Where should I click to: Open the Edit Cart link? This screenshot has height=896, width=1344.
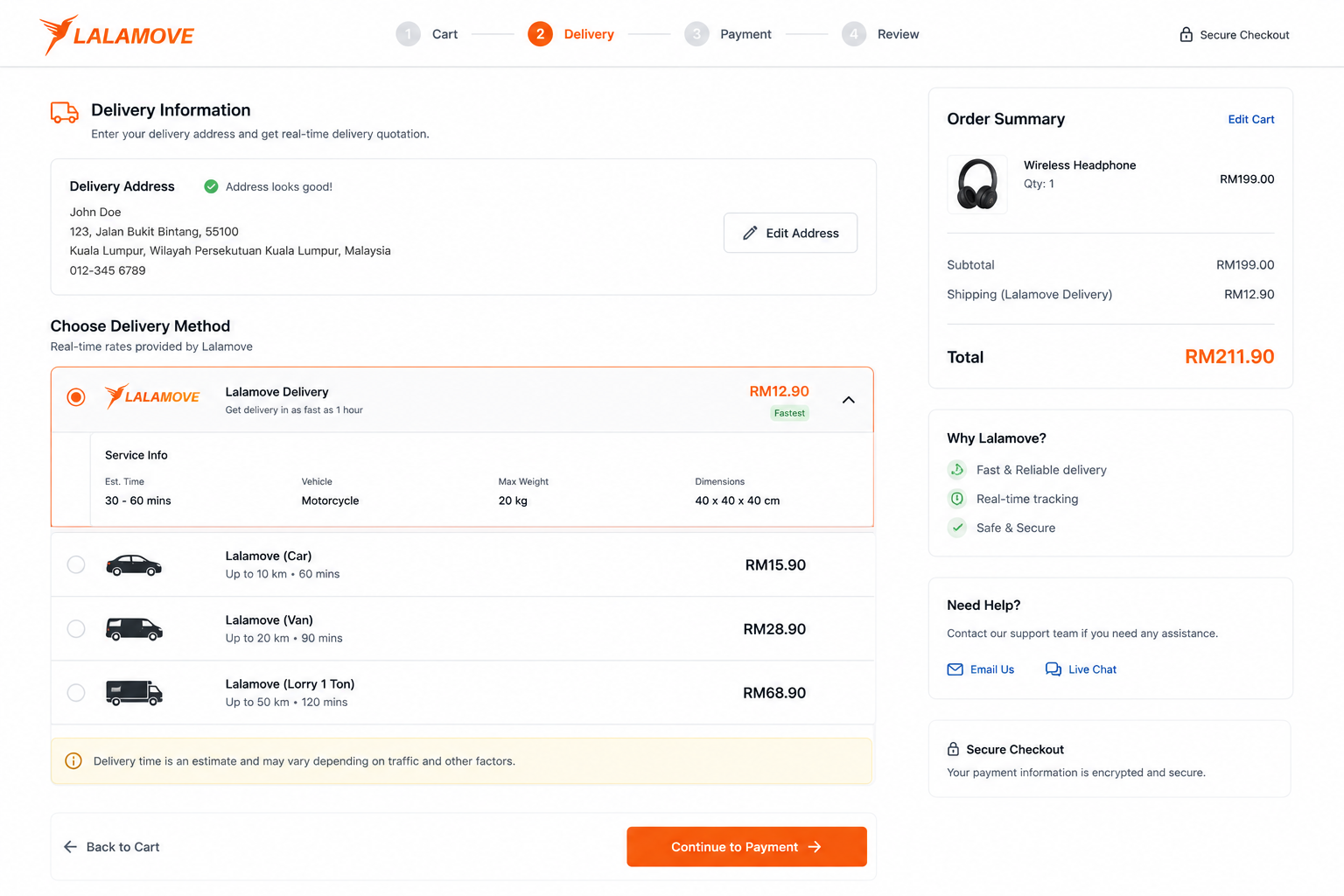click(1250, 119)
